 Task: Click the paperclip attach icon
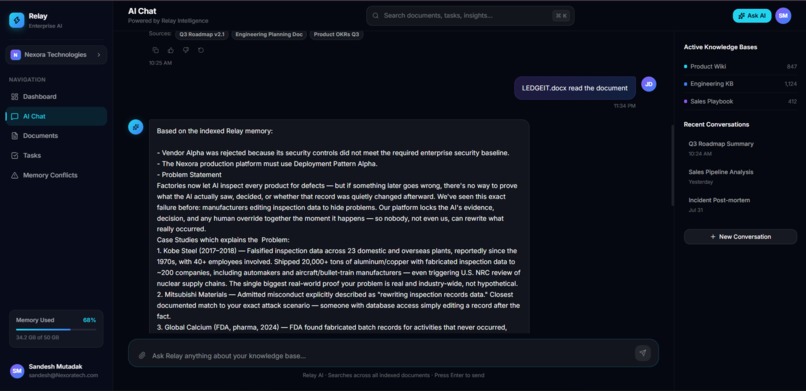[142, 355]
